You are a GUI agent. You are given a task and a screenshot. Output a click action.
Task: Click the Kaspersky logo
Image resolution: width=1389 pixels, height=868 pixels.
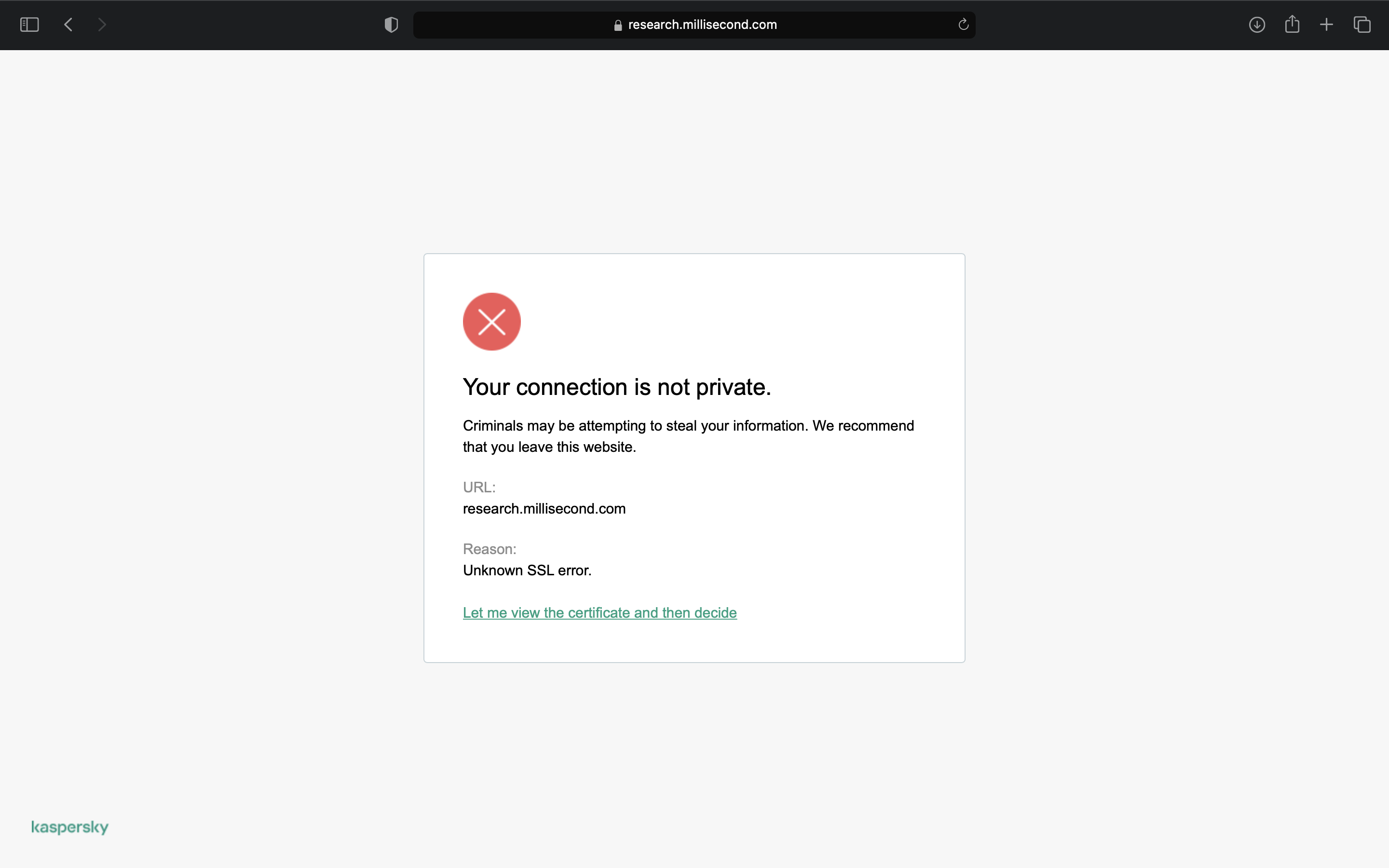point(69,827)
